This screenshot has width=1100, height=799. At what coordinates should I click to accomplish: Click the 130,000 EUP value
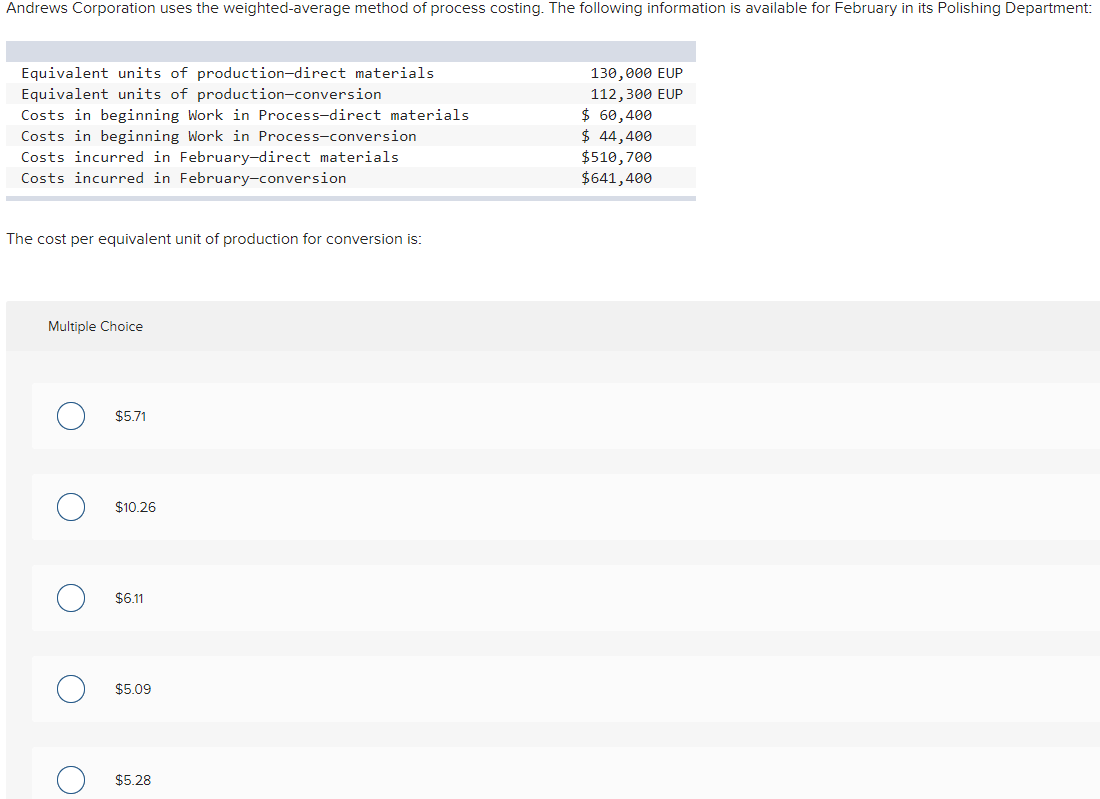[x=636, y=72]
